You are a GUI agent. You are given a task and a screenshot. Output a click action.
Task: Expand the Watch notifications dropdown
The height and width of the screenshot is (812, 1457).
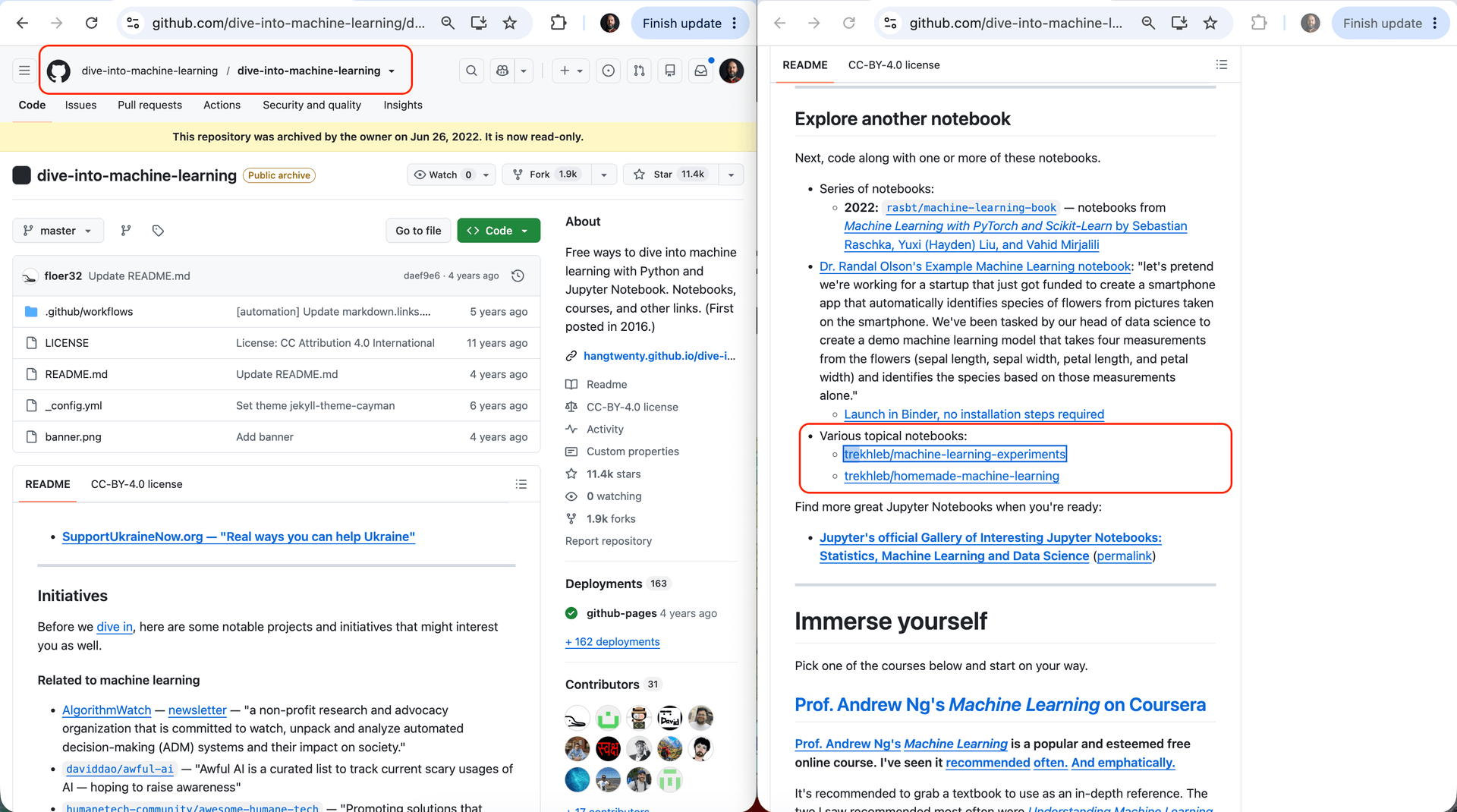[452, 175]
